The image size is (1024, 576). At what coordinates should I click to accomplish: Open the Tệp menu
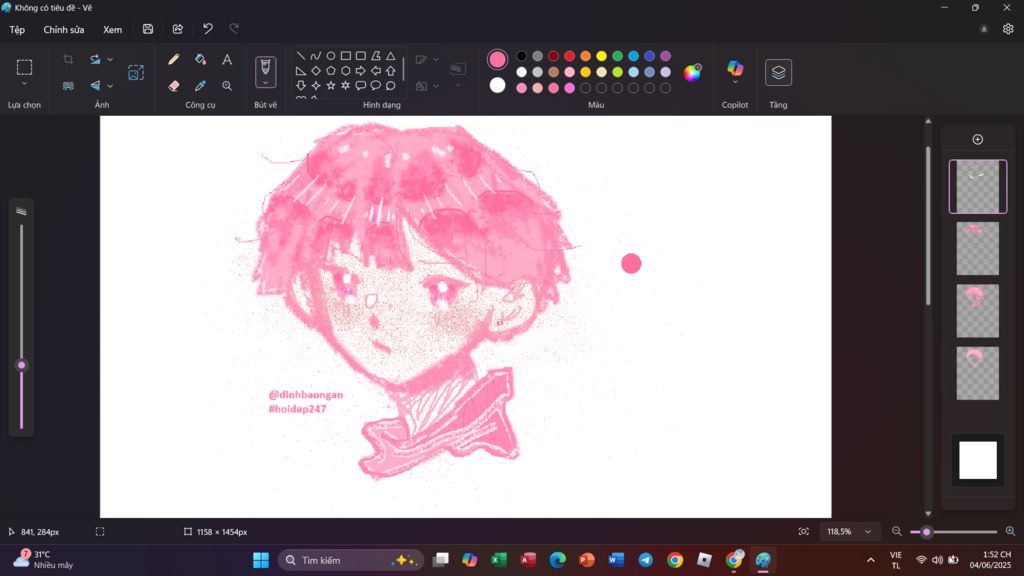(17, 30)
